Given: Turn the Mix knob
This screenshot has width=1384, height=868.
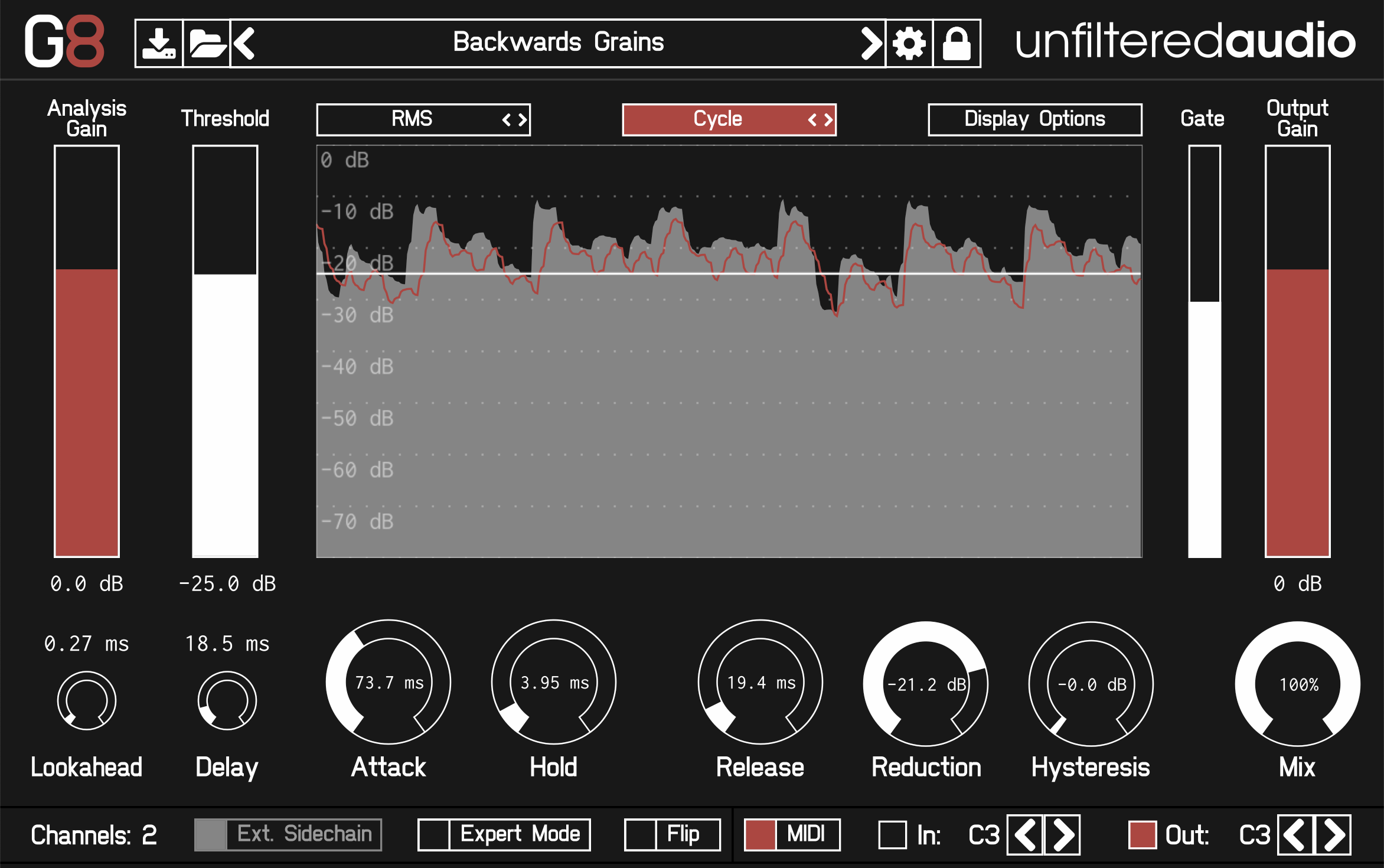Looking at the screenshot, I should pyautogui.click(x=1298, y=685).
